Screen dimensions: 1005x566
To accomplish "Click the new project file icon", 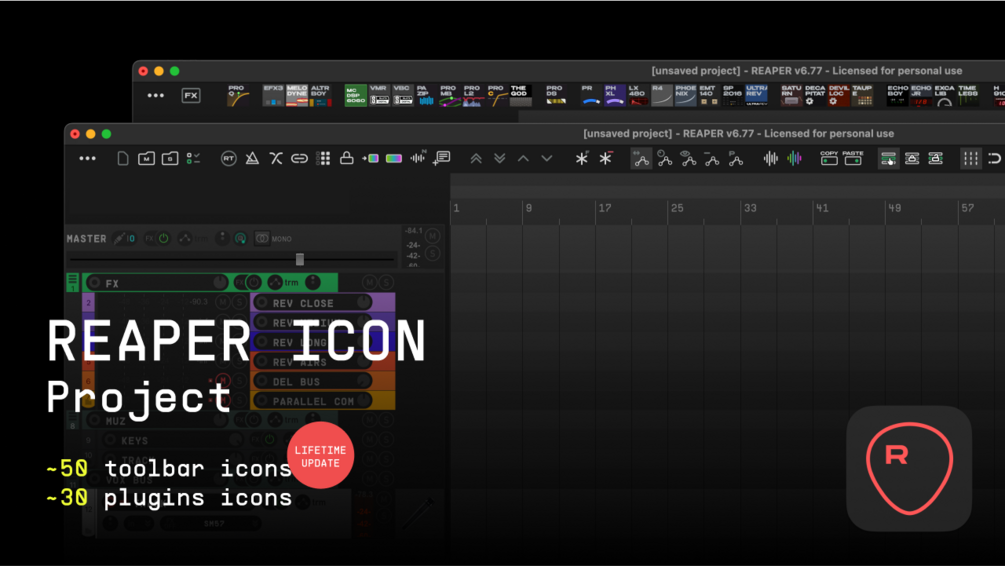I will [122, 158].
